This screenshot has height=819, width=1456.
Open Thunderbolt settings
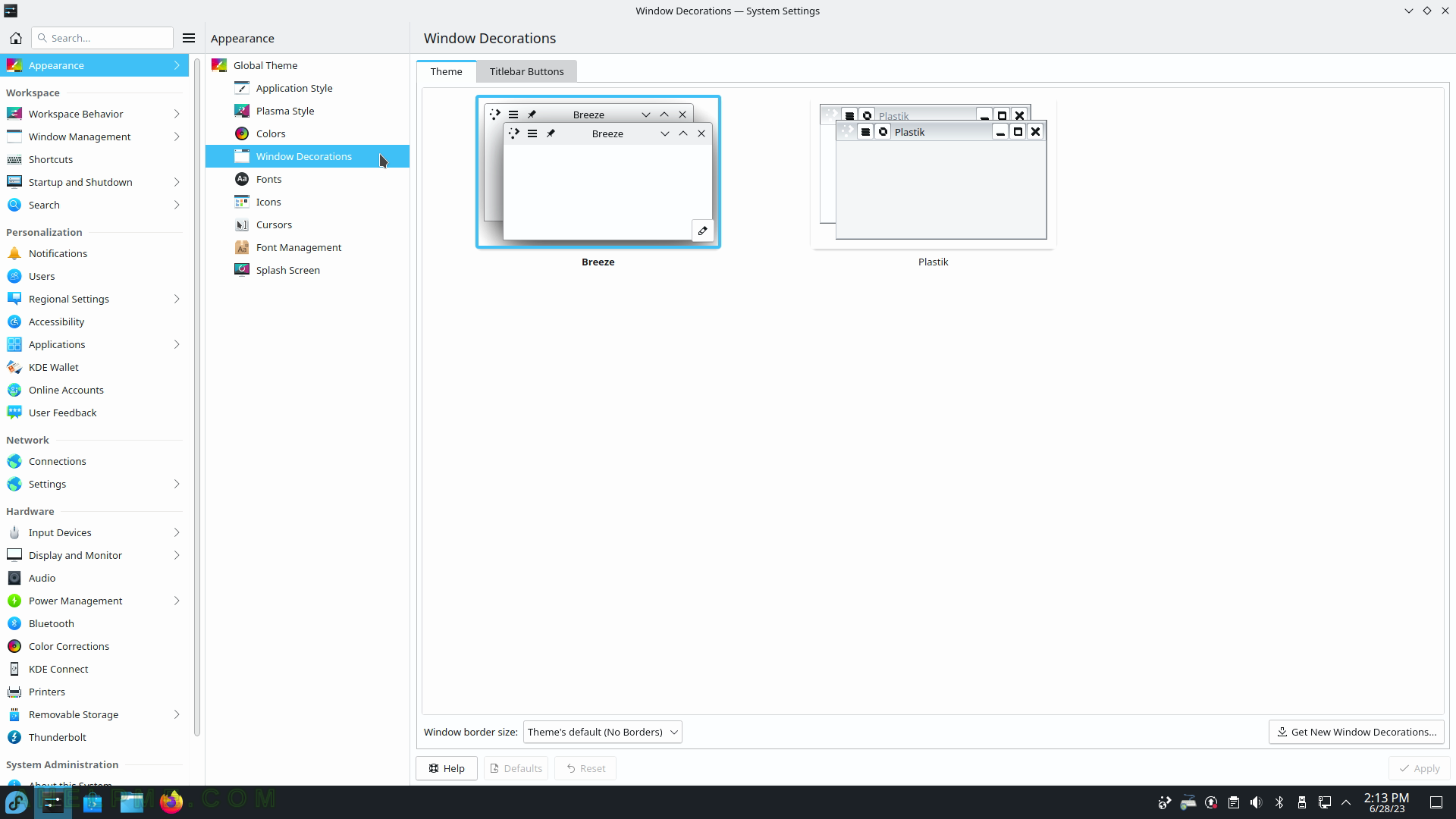[95, 737]
